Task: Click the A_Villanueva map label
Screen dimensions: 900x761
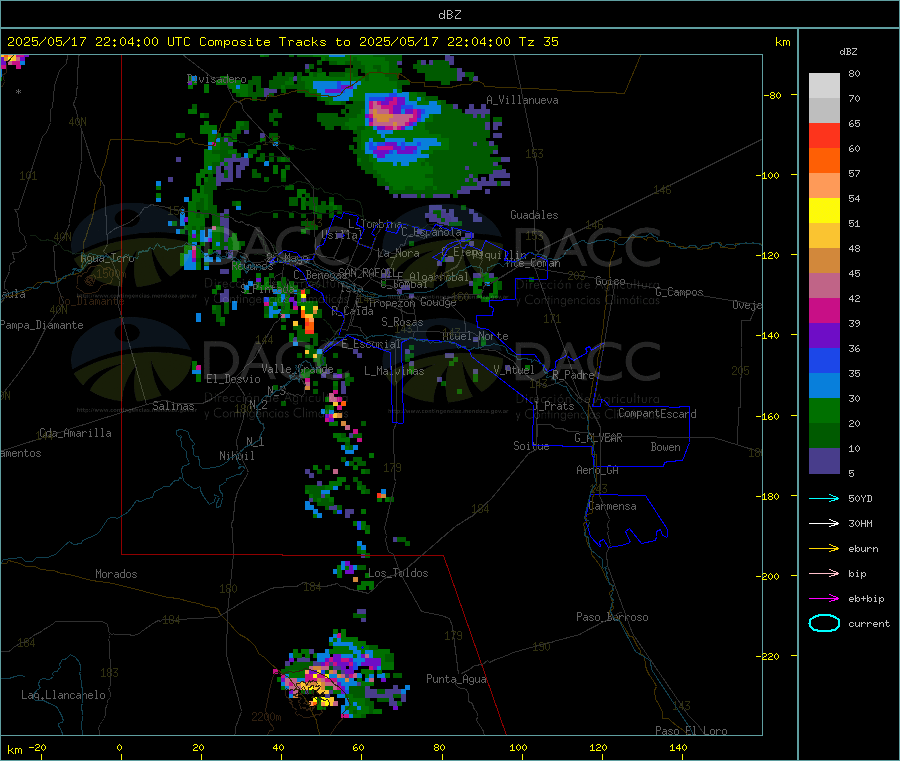Action: point(522,100)
